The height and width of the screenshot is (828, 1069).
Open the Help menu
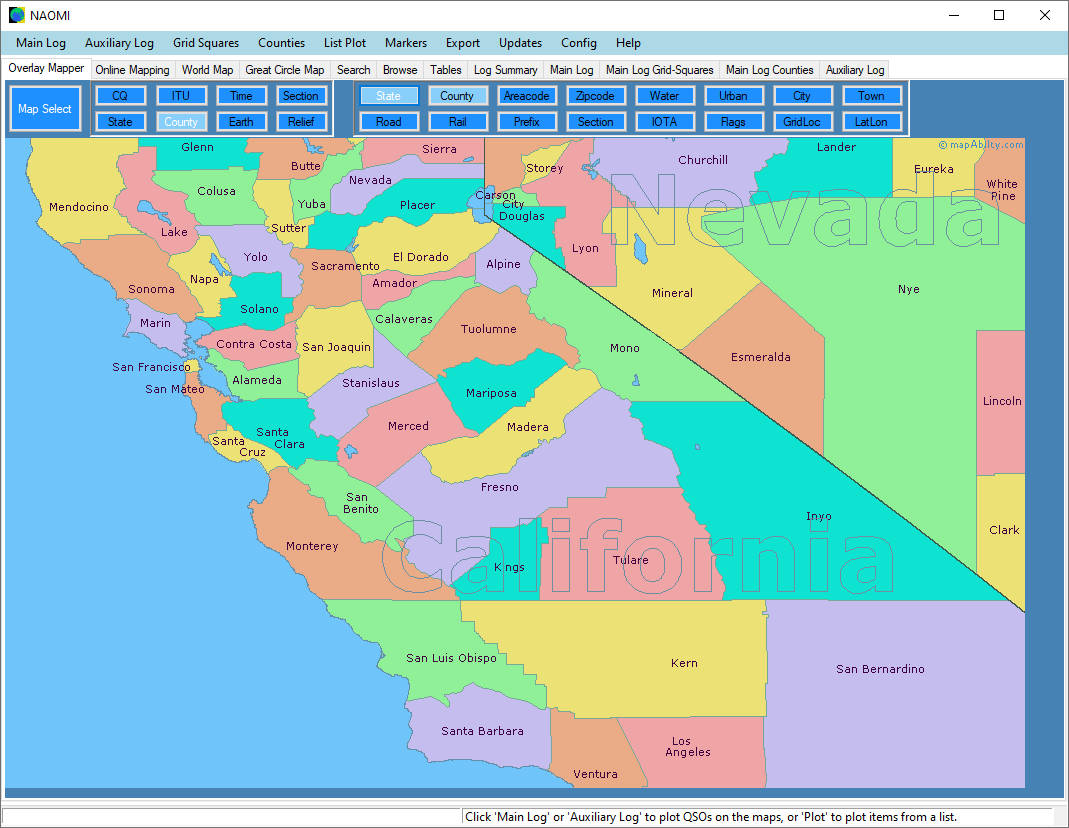pyautogui.click(x=628, y=43)
